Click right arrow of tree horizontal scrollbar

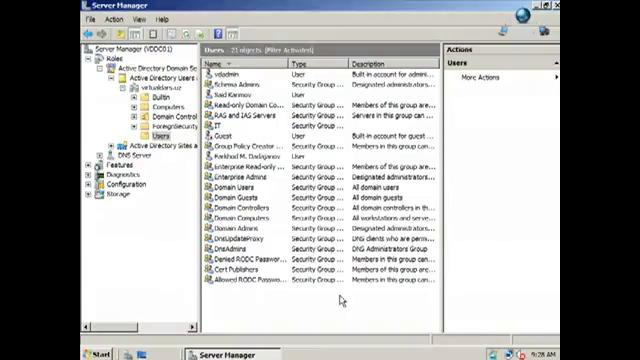[x=193, y=327]
